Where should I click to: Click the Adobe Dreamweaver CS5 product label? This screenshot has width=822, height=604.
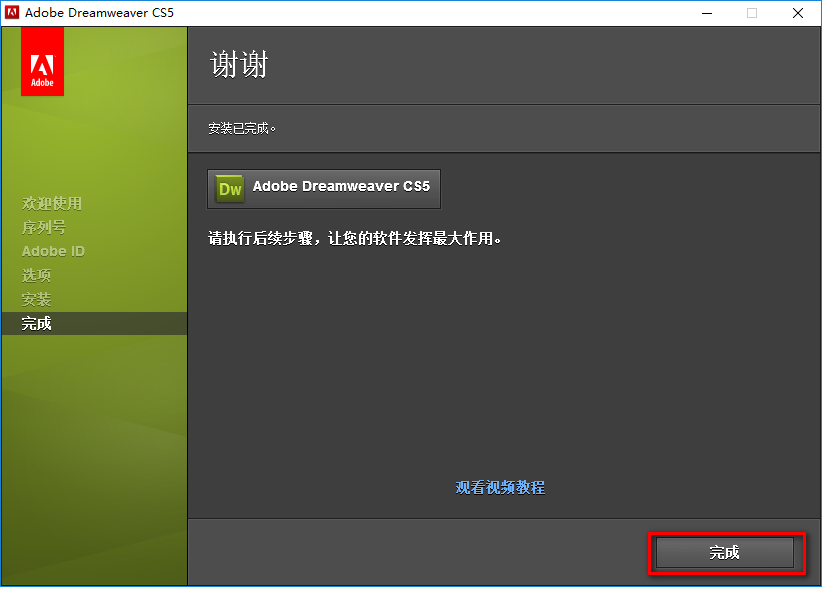[x=340, y=187]
